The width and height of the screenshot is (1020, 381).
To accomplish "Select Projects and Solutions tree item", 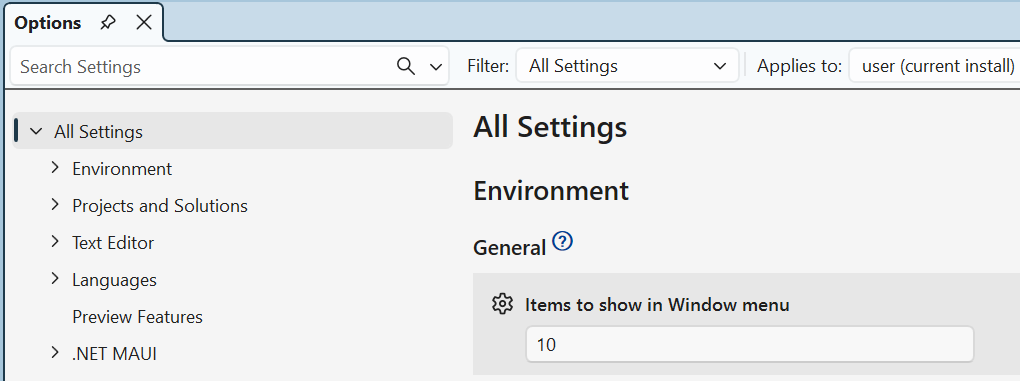I will (160, 206).
